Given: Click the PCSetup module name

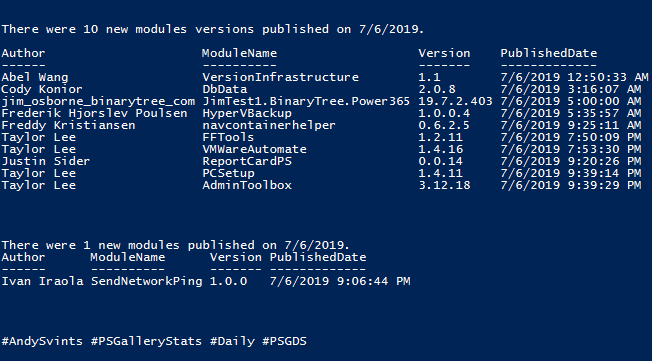Looking at the screenshot, I should pos(228,173).
